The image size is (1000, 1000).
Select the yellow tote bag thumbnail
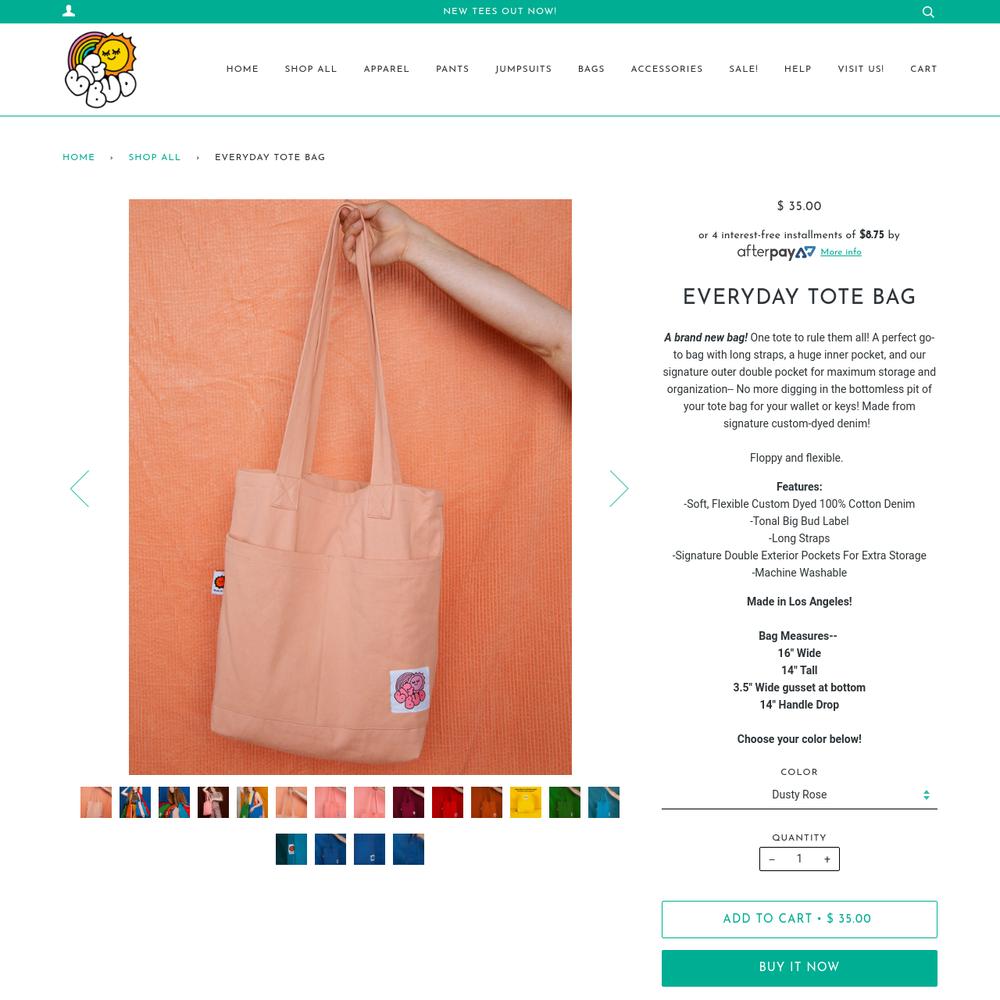click(x=526, y=802)
